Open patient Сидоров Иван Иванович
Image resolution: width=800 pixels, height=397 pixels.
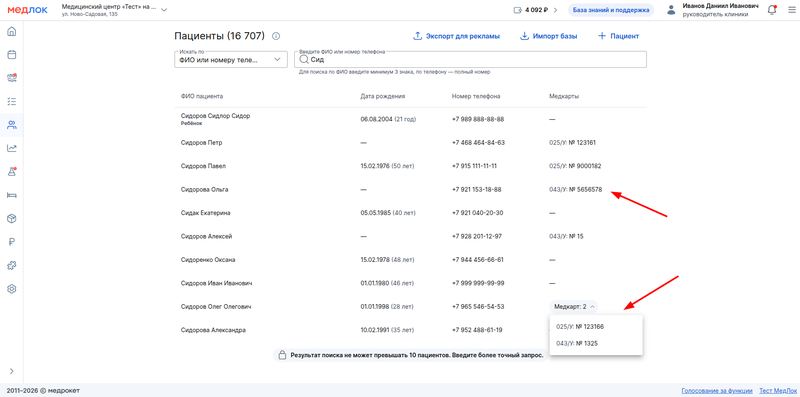[x=216, y=283]
